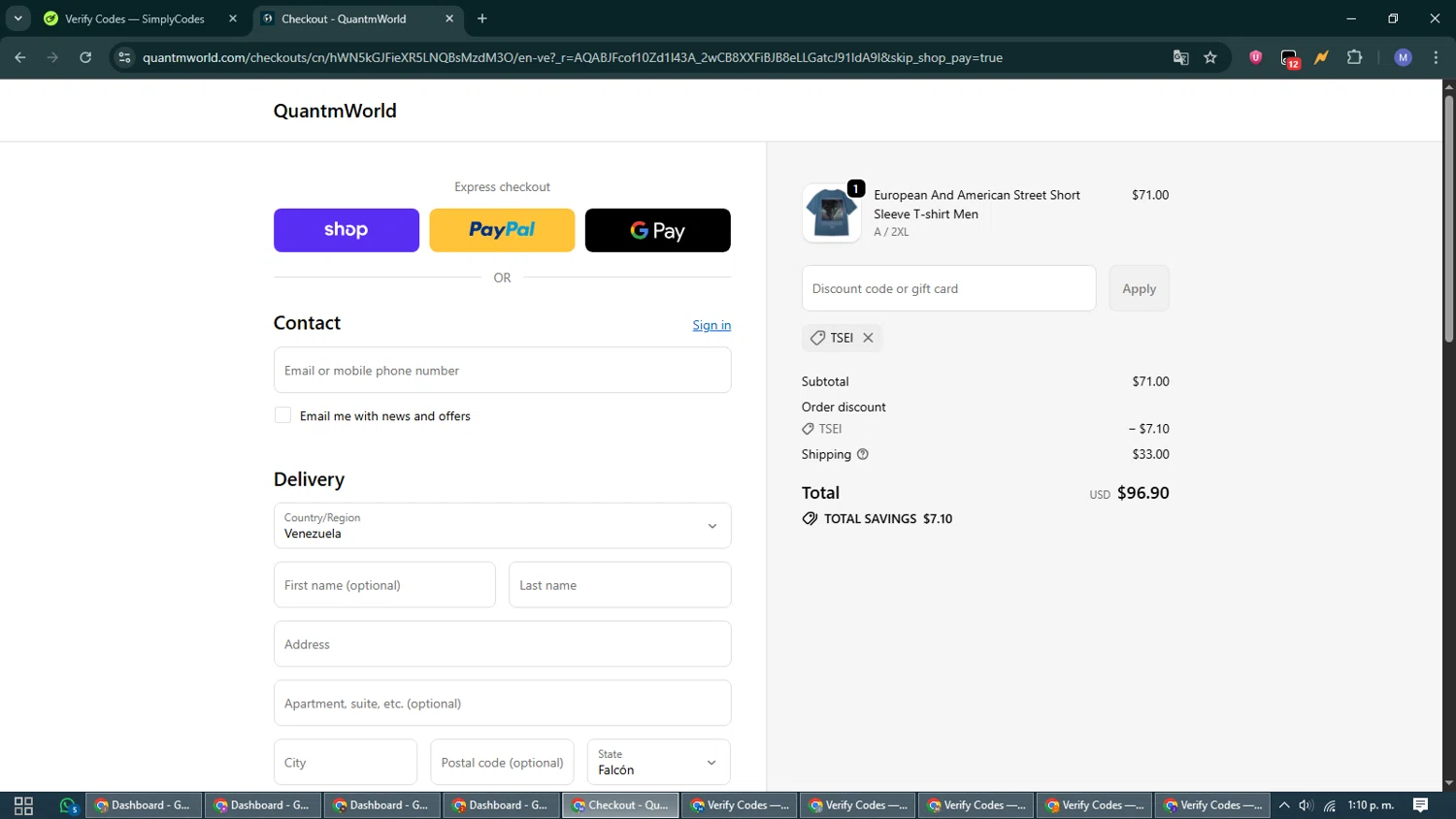Open the Country/Region dropdown
This screenshot has width=1456, height=819.
pyautogui.click(x=502, y=526)
